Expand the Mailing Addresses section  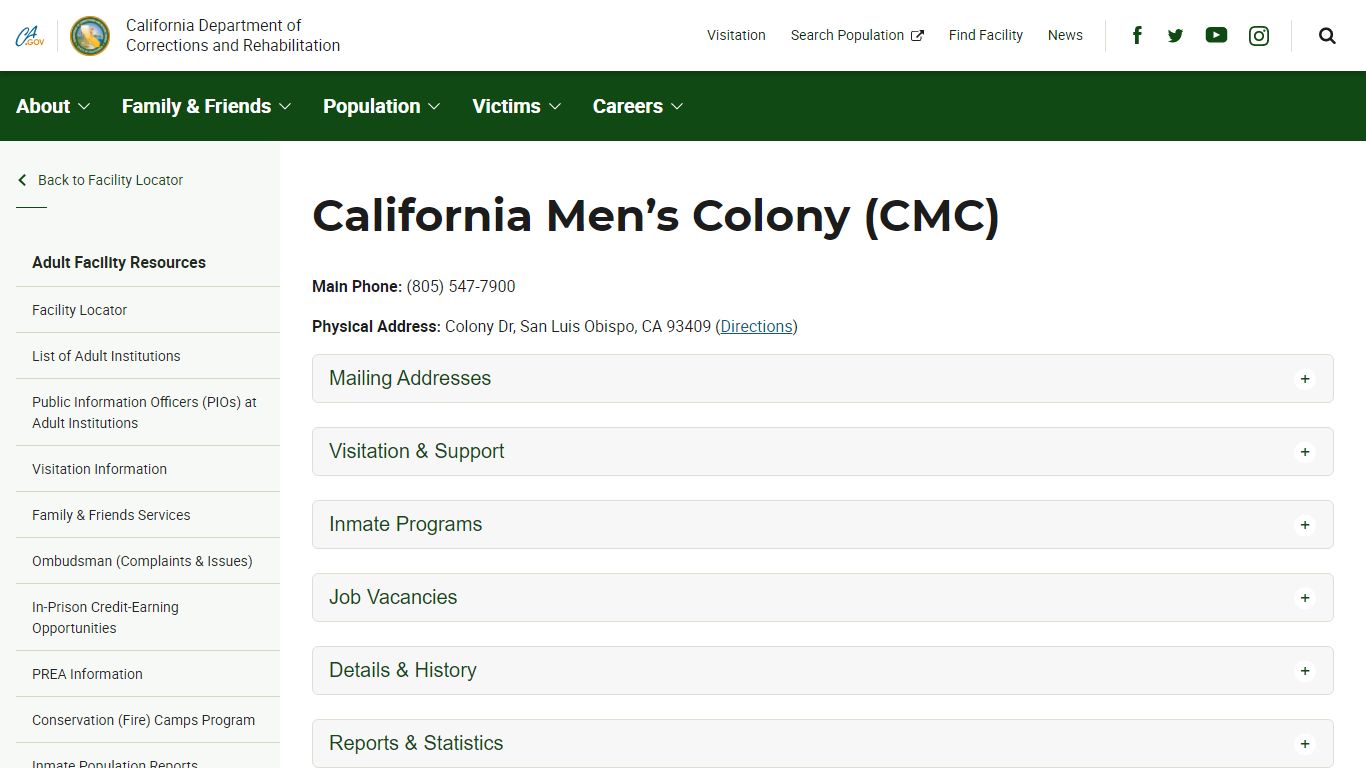pyautogui.click(x=822, y=378)
